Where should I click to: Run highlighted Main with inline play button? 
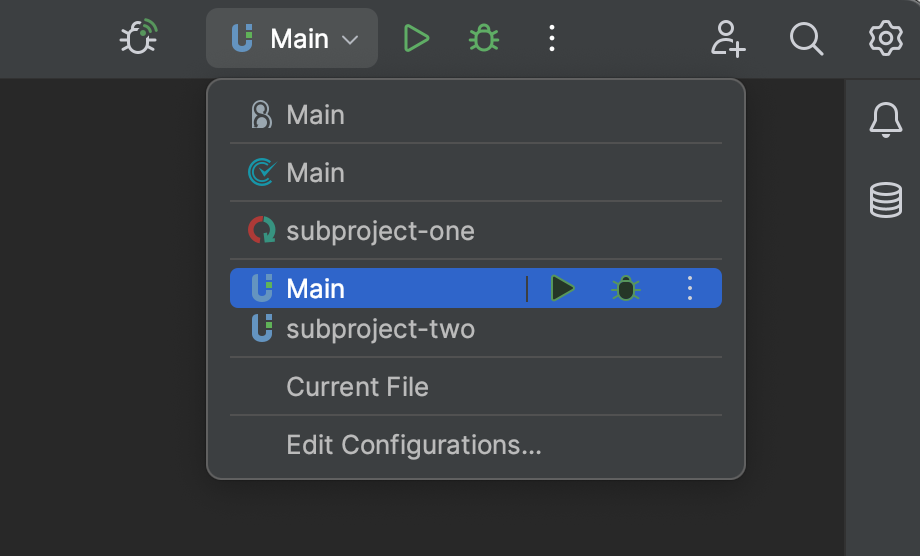563,289
